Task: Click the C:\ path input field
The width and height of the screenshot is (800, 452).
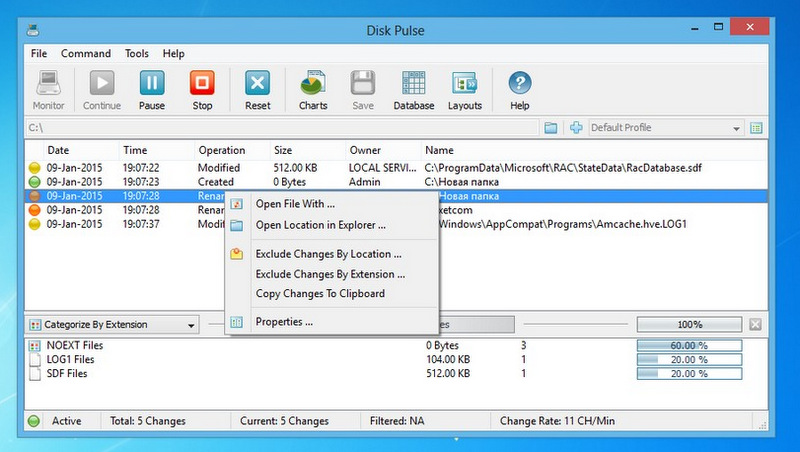Action: [x=282, y=128]
